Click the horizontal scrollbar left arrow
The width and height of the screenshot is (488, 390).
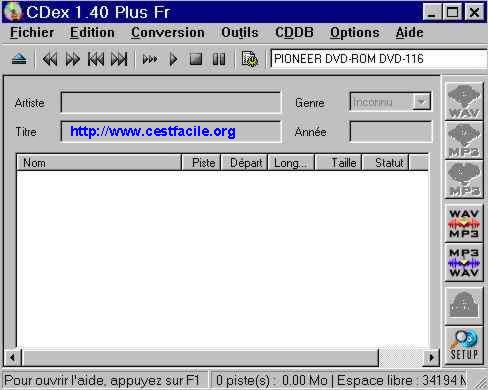[x=13, y=357]
